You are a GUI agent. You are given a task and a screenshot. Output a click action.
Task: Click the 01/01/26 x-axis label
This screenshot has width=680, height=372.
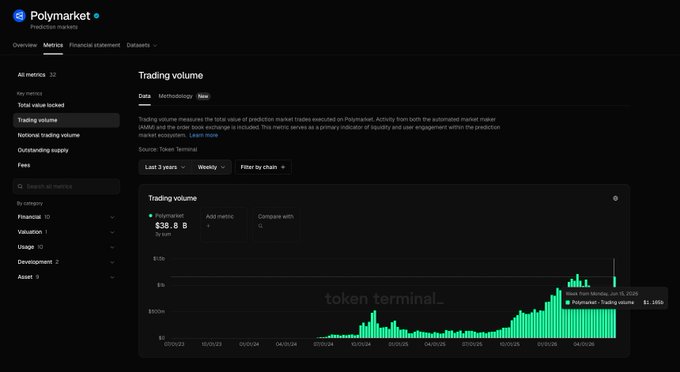(547, 344)
